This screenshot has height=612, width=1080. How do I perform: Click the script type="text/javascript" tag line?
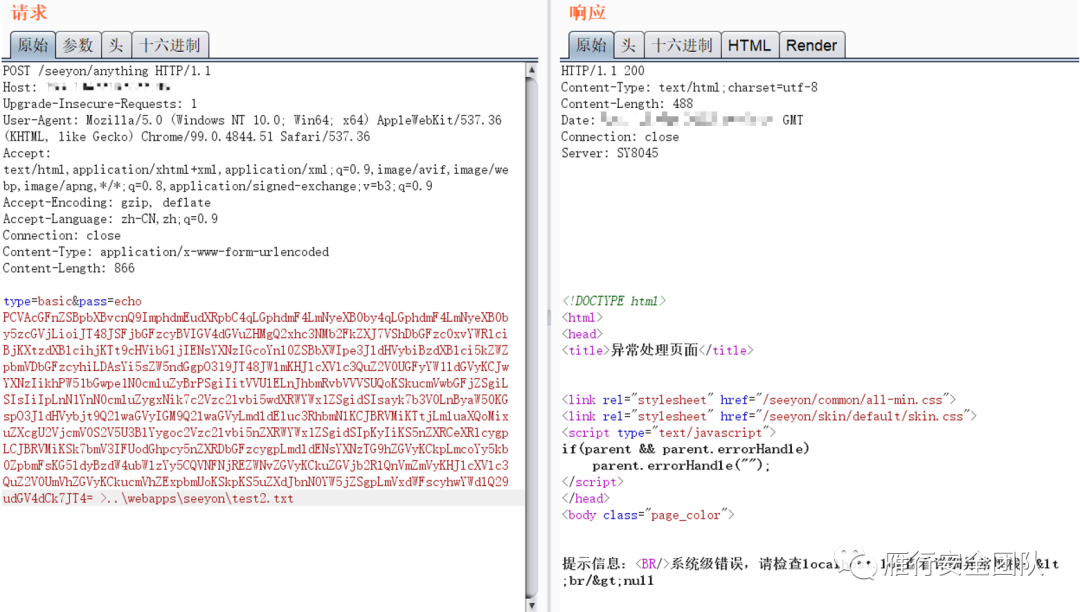click(669, 433)
